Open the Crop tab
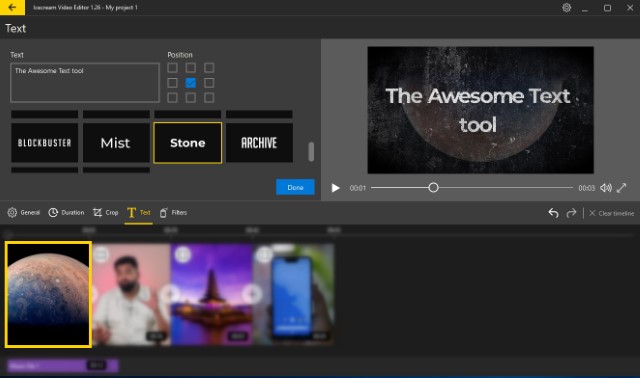 pyautogui.click(x=106, y=212)
